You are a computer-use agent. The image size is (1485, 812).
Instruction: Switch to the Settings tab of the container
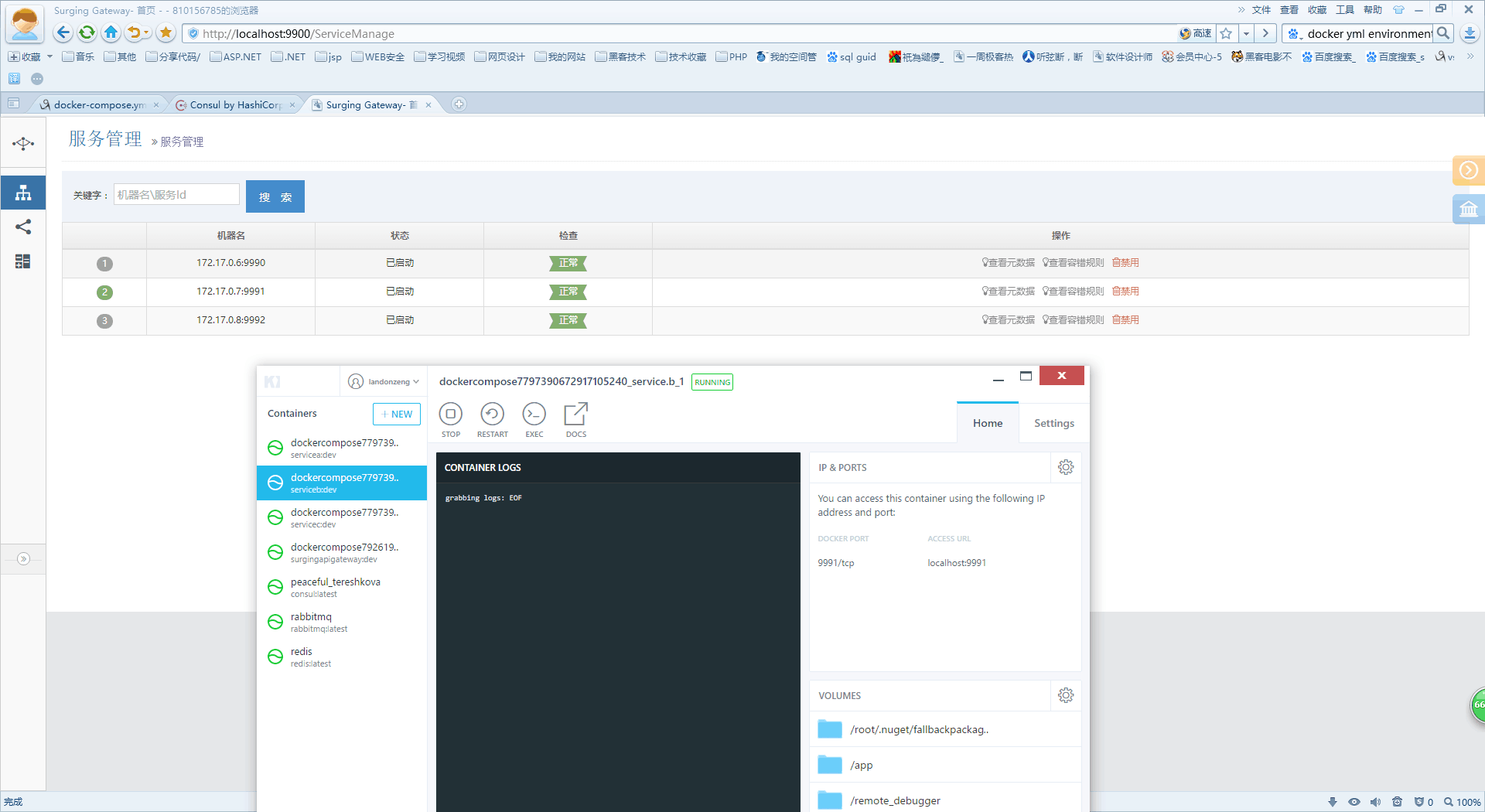pos(1053,423)
